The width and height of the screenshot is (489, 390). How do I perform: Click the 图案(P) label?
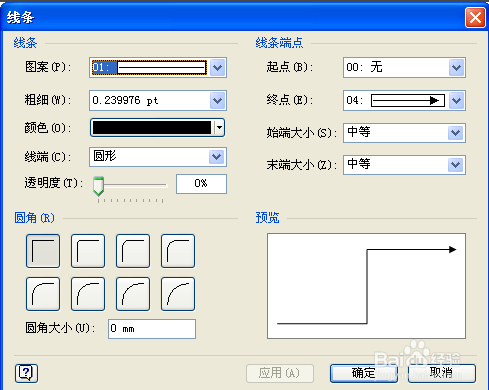[x=48, y=67]
